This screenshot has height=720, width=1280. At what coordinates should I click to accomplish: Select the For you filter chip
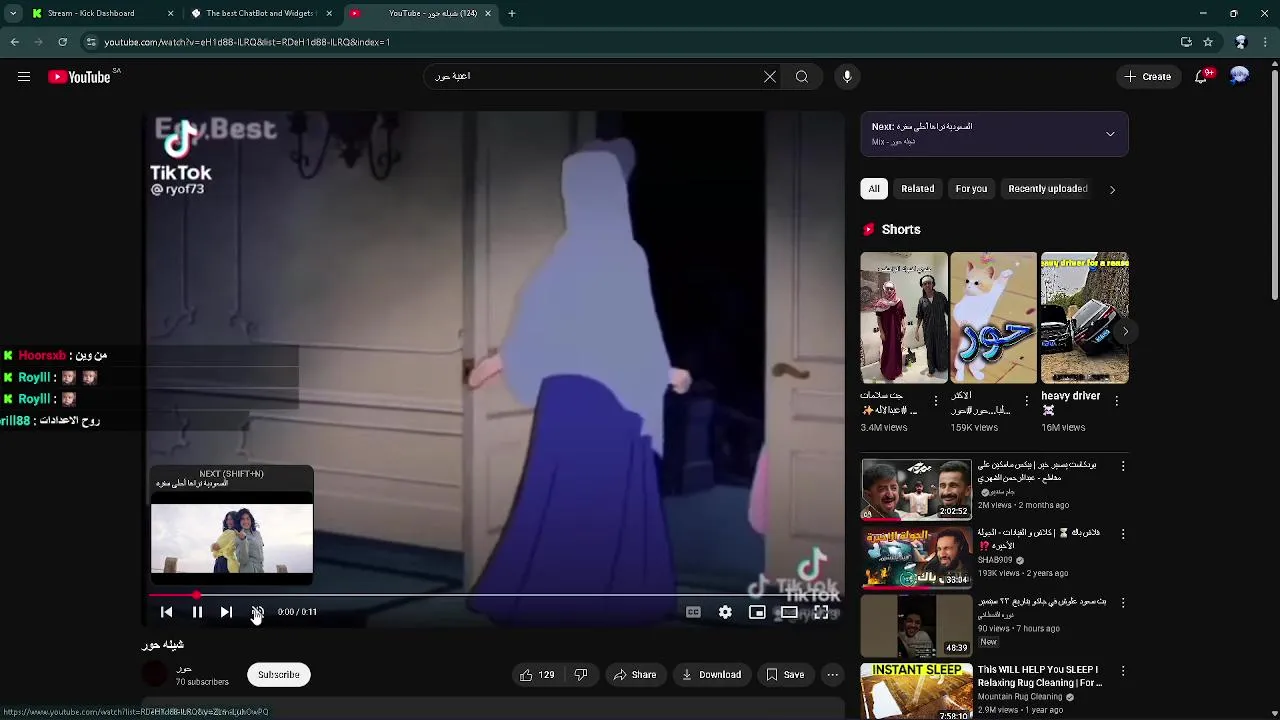(971, 189)
